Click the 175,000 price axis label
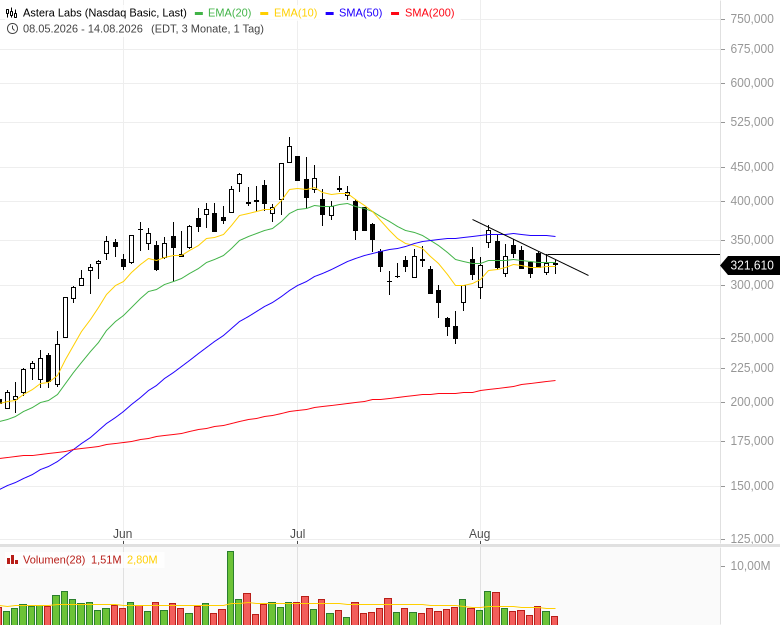 [x=752, y=441]
